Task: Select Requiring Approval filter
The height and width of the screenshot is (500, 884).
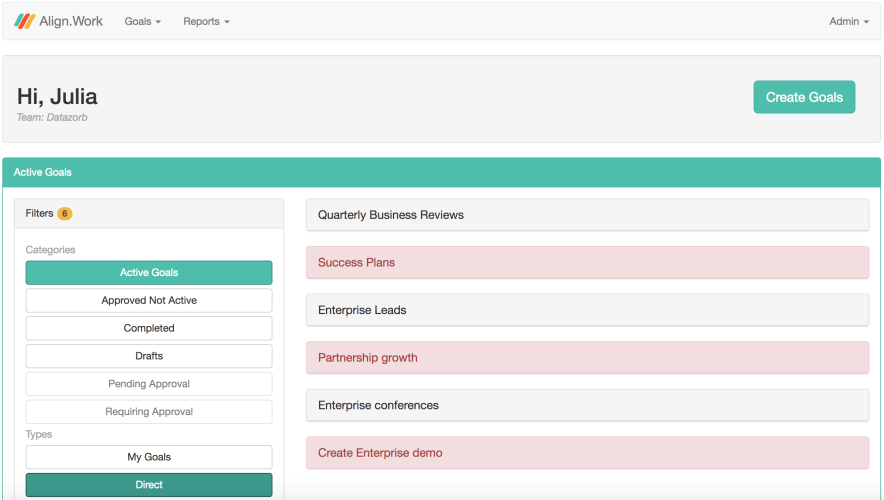Action: coord(149,411)
